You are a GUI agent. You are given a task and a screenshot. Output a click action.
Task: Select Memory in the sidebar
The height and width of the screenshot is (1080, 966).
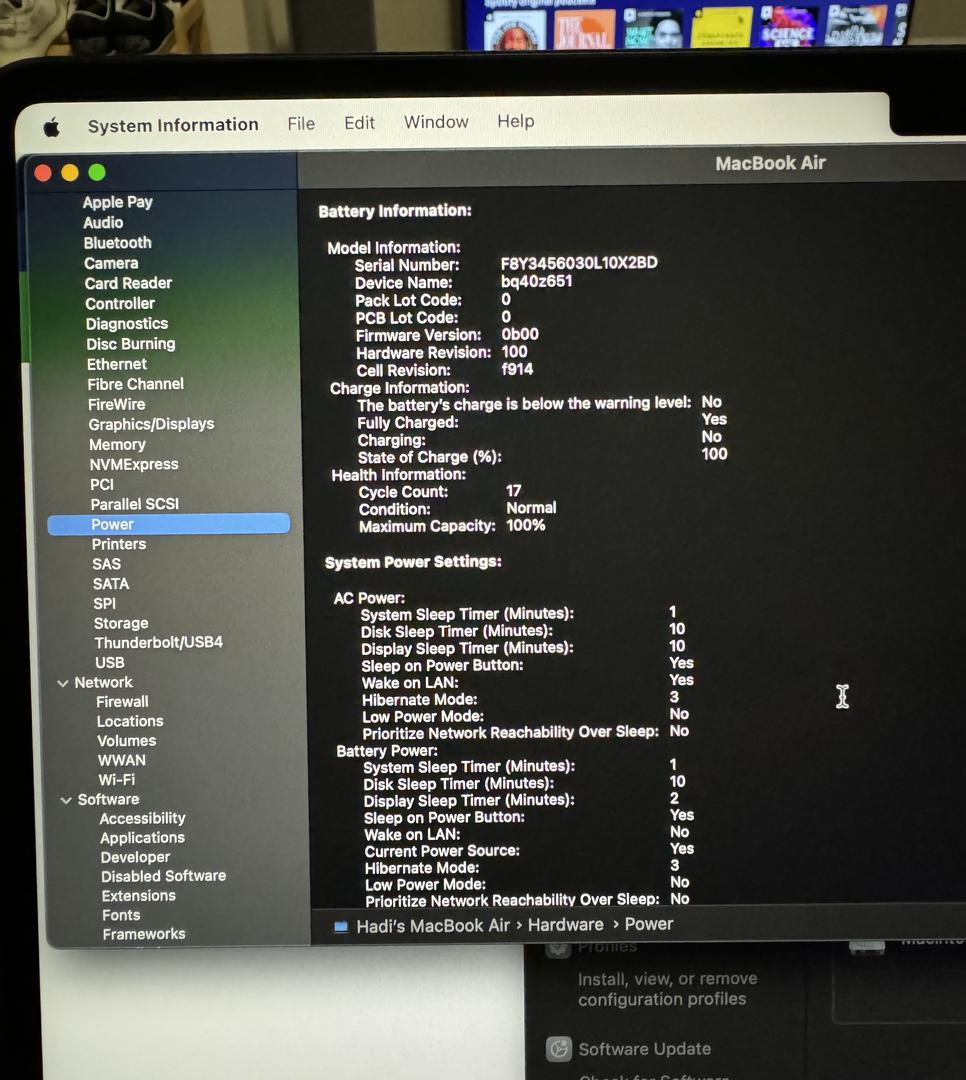tap(117, 445)
